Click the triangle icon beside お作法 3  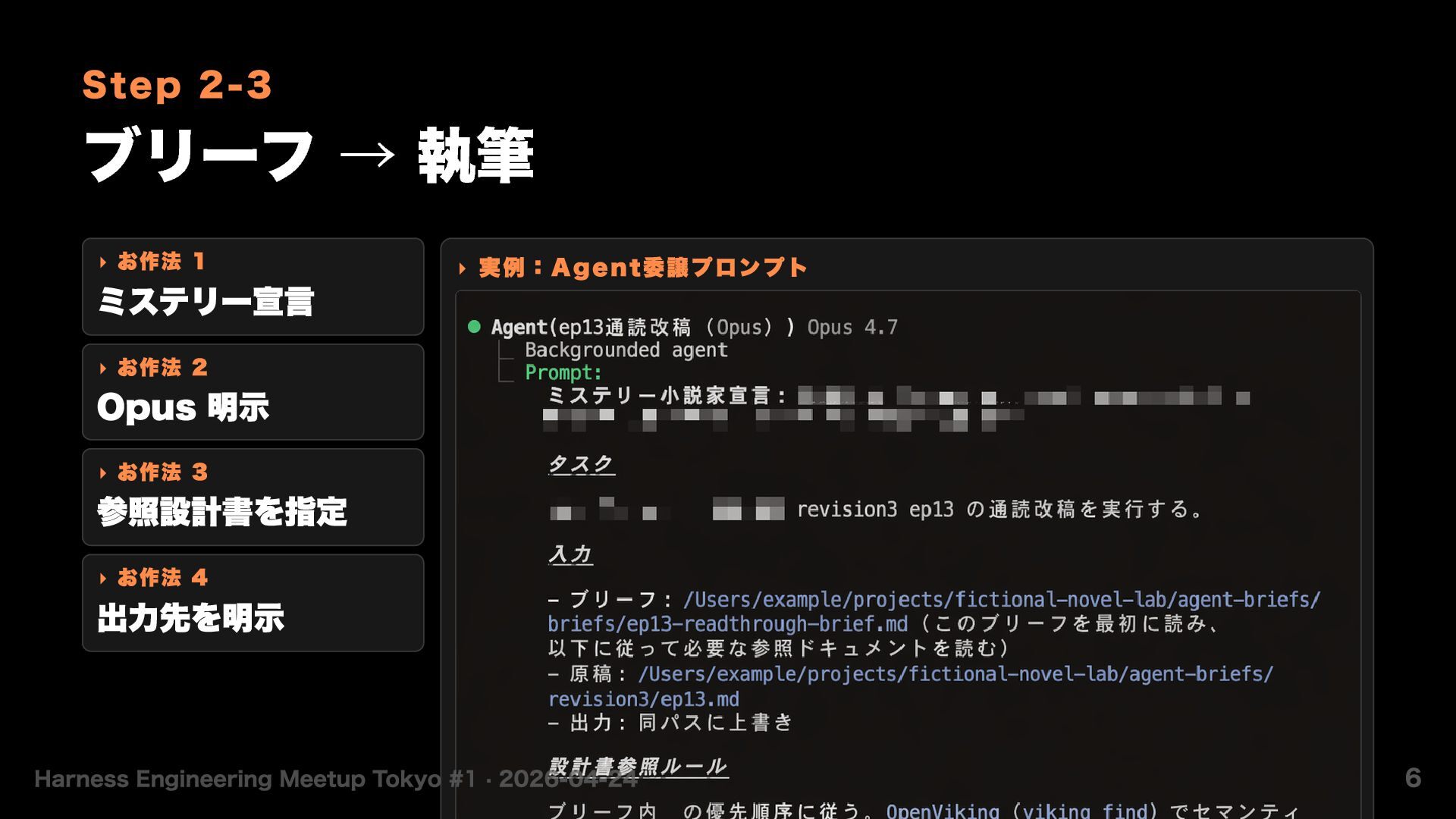[103, 473]
